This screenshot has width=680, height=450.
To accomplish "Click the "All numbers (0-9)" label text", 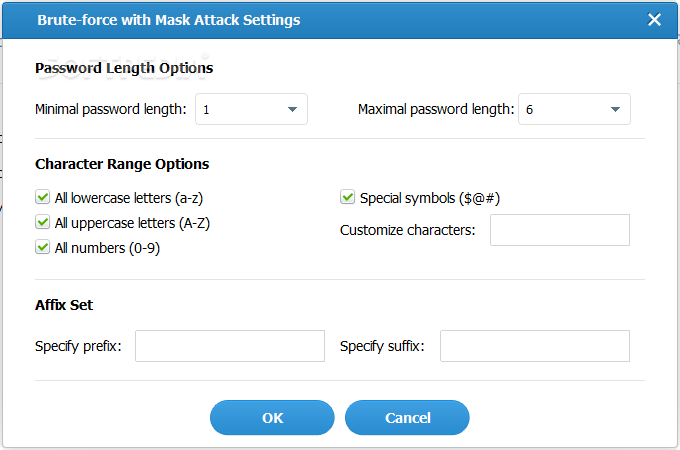I will [x=107, y=248].
